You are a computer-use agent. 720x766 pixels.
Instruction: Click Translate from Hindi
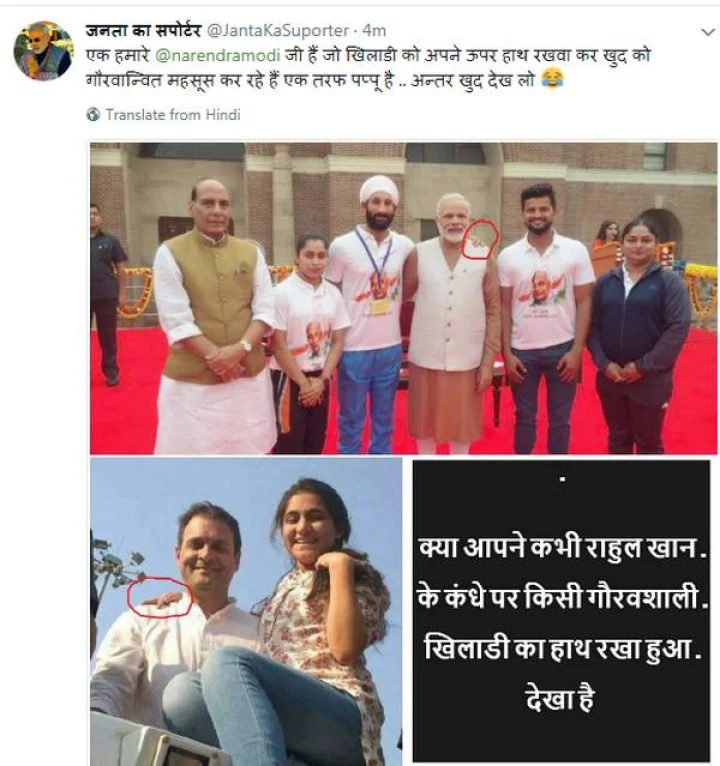pos(173,115)
